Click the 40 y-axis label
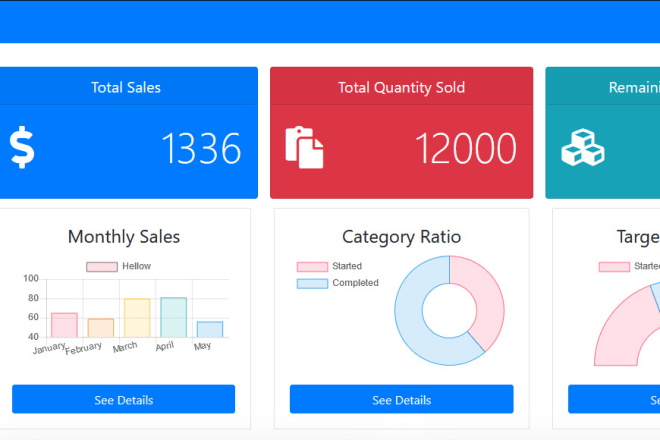Viewport: 660px width, 440px height. point(33,337)
